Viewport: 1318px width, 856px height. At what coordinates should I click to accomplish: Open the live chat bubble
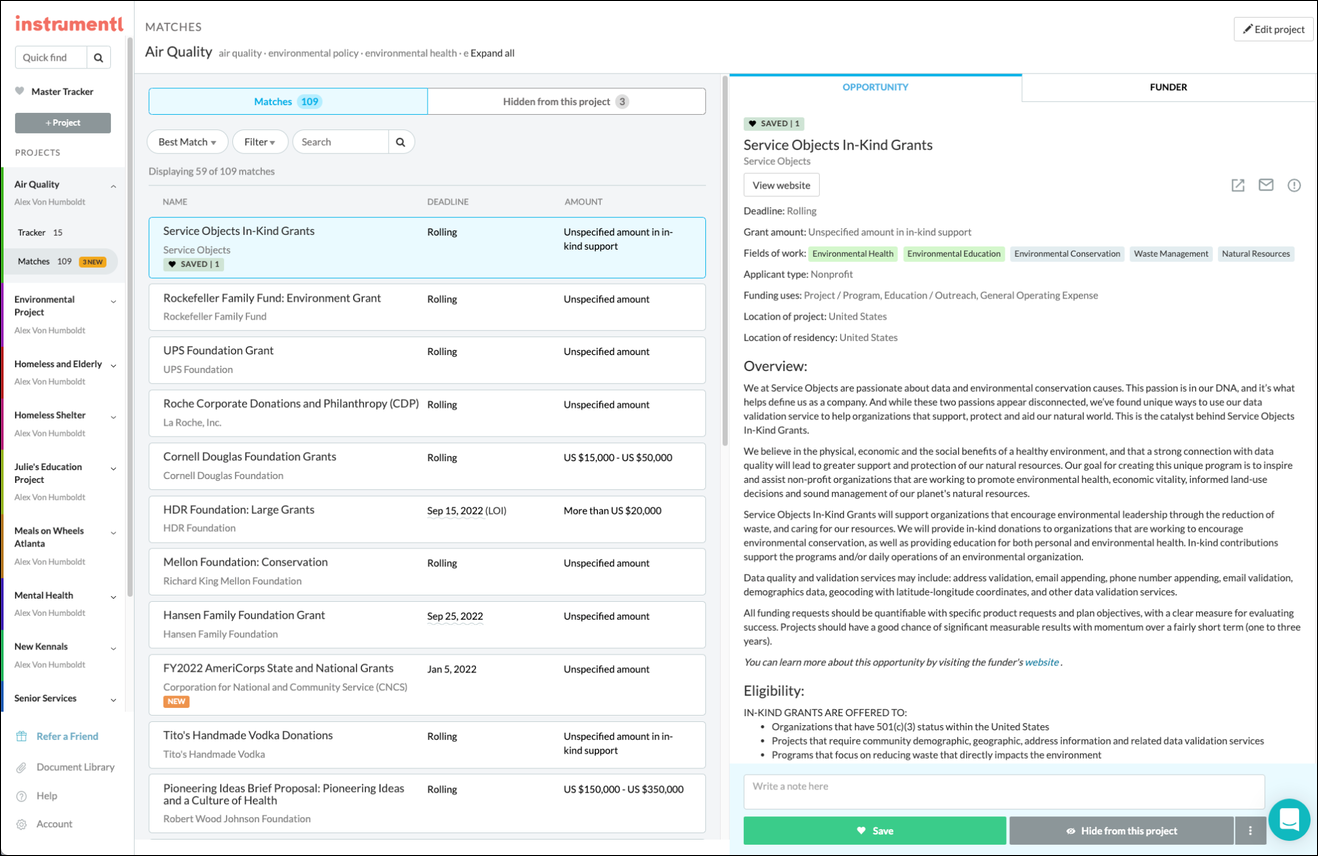point(1289,820)
